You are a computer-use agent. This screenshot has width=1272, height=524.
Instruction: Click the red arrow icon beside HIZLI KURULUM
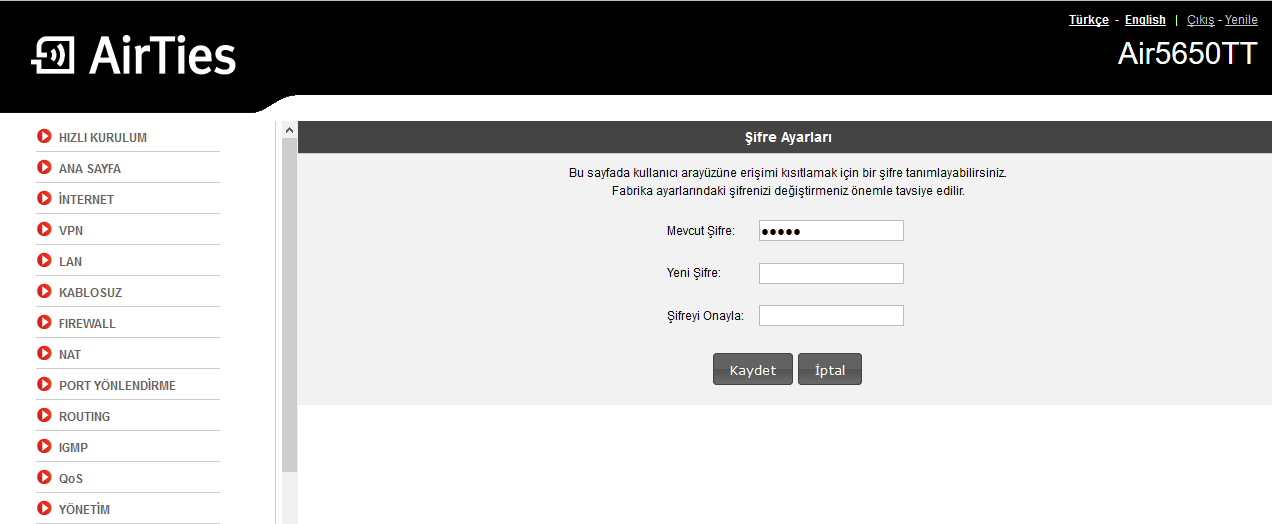coord(44,137)
